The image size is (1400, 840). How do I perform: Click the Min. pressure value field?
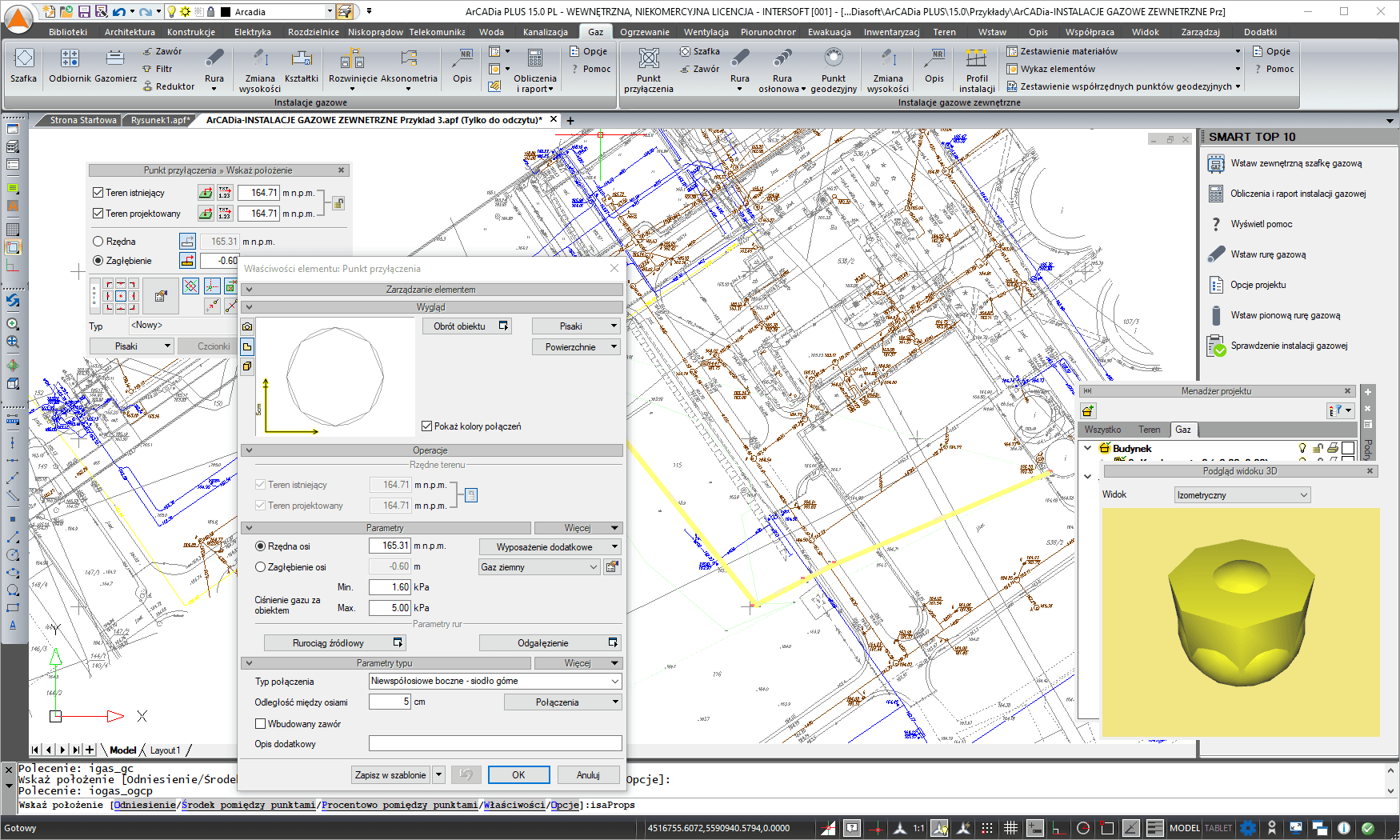(390, 587)
